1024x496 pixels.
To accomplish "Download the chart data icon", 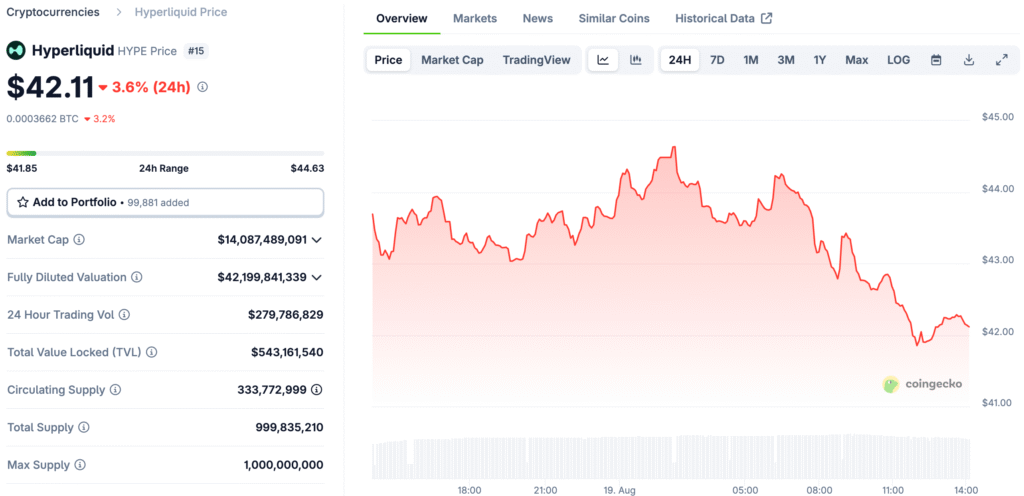I will point(969,60).
